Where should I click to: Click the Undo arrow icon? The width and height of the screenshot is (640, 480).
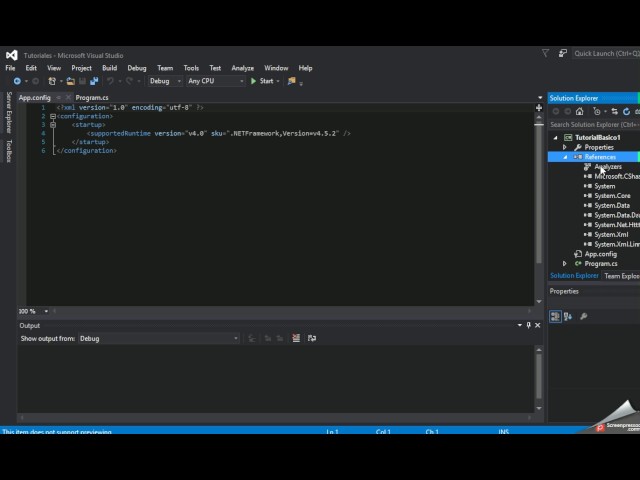point(110,81)
